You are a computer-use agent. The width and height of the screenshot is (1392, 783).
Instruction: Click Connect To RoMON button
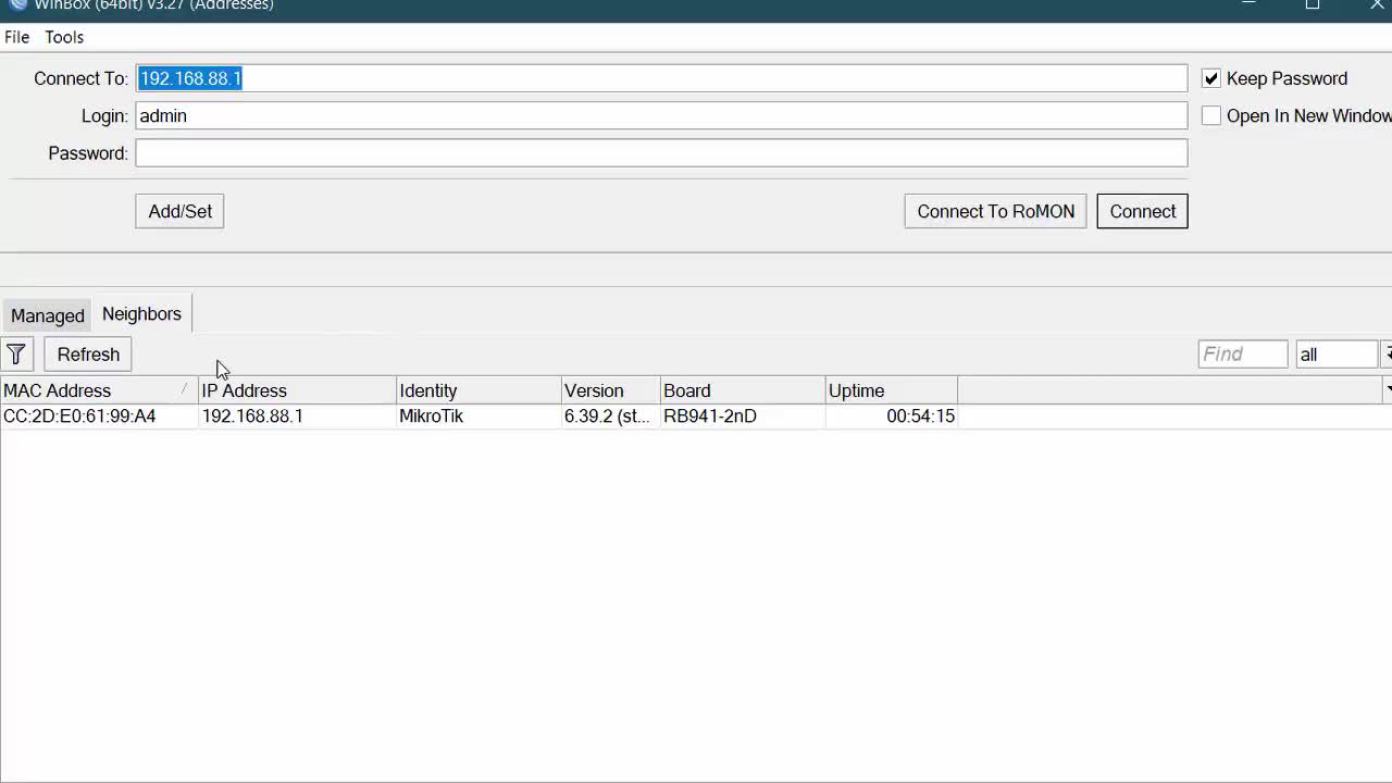pyautogui.click(x=995, y=211)
